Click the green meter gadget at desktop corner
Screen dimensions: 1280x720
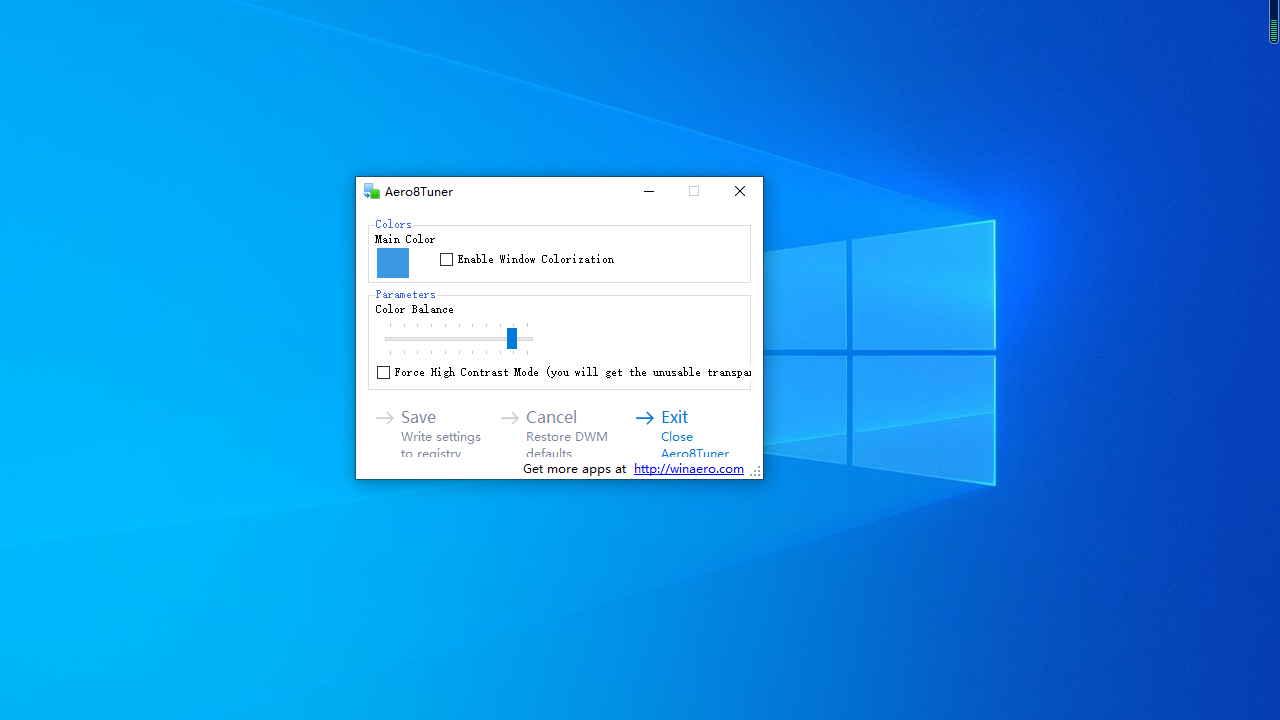(x=1274, y=22)
